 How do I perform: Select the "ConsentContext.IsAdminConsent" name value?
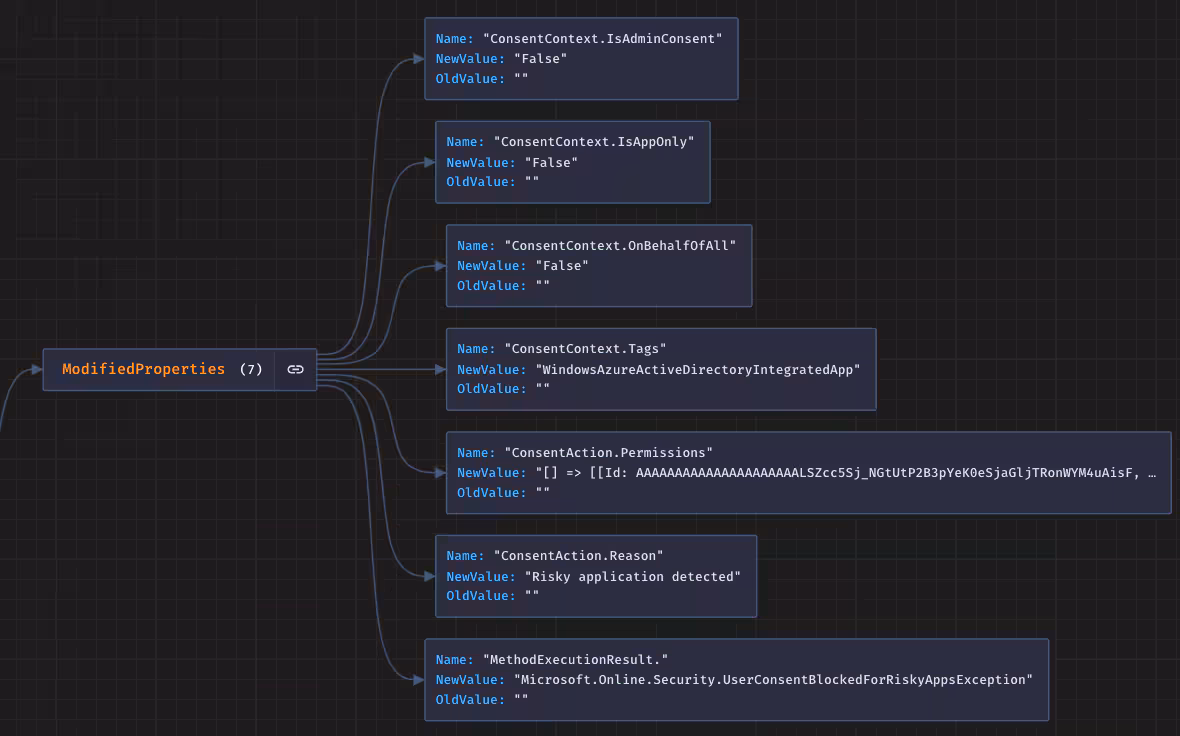(602, 39)
